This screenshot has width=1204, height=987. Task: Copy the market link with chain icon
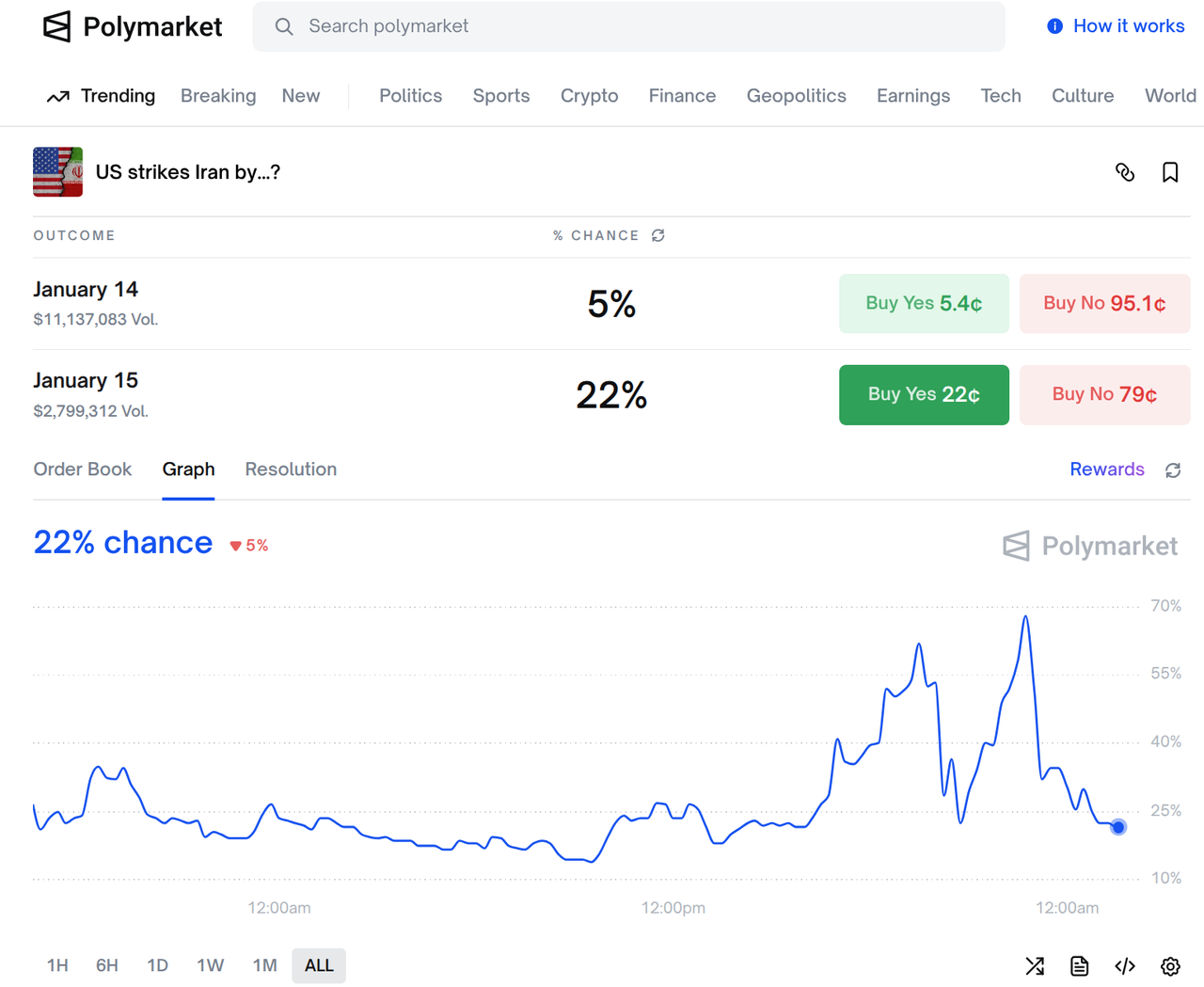pos(1125,172)
